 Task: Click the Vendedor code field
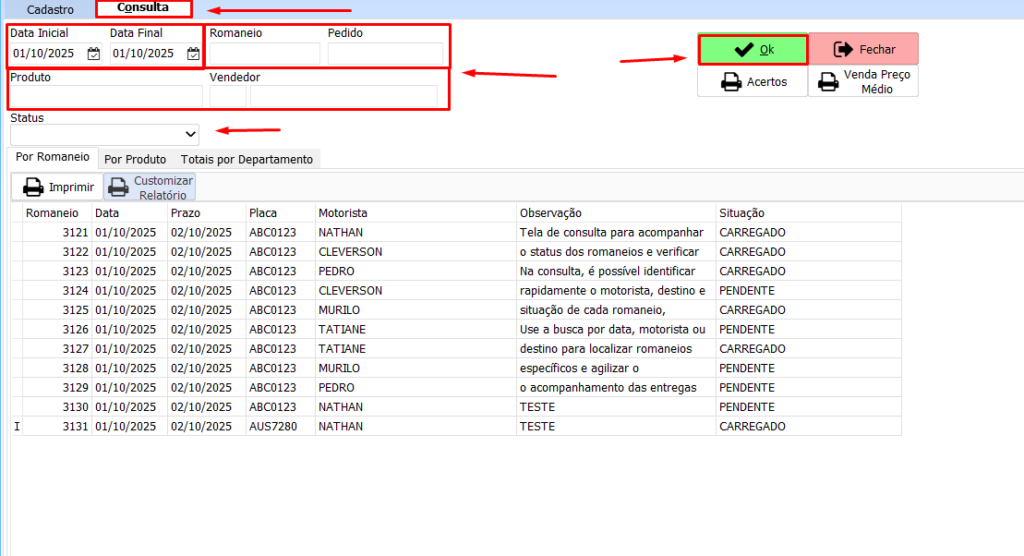coord(227,96)
